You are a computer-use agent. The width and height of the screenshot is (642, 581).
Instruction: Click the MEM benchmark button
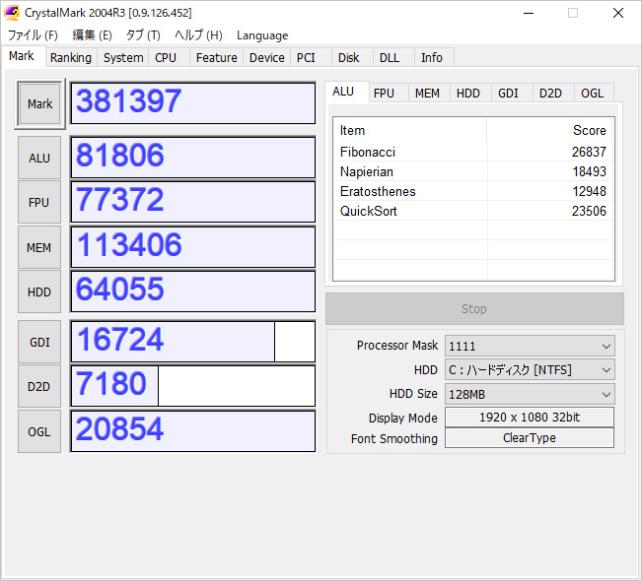tap(40, 248)
